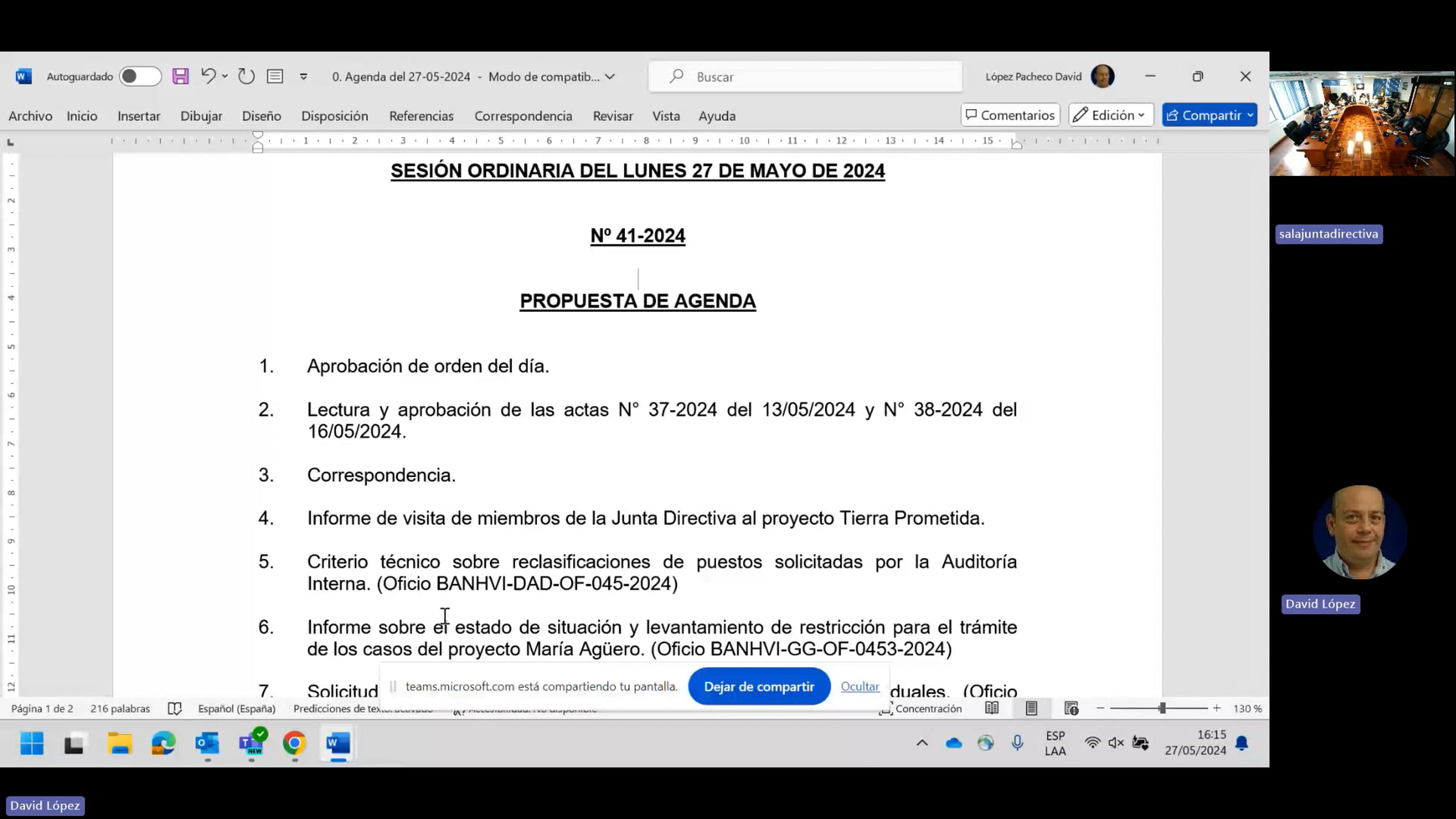Go to the Disposición tab
The width and height of the screenshot is (1456, 819).
(x=335, y=116)
